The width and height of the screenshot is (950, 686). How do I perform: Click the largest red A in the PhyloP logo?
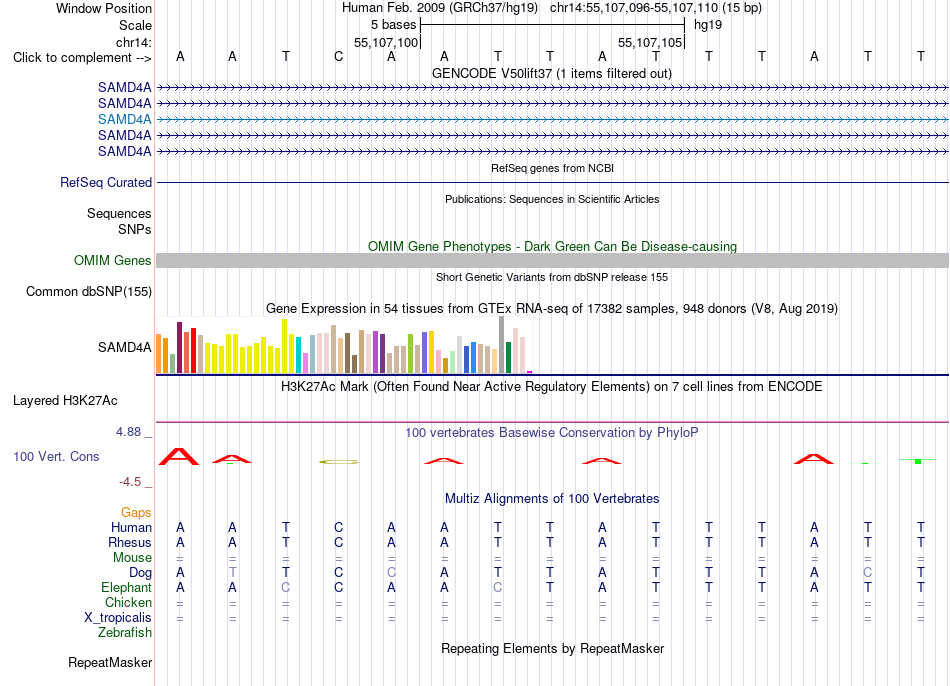tap(179, 456)
